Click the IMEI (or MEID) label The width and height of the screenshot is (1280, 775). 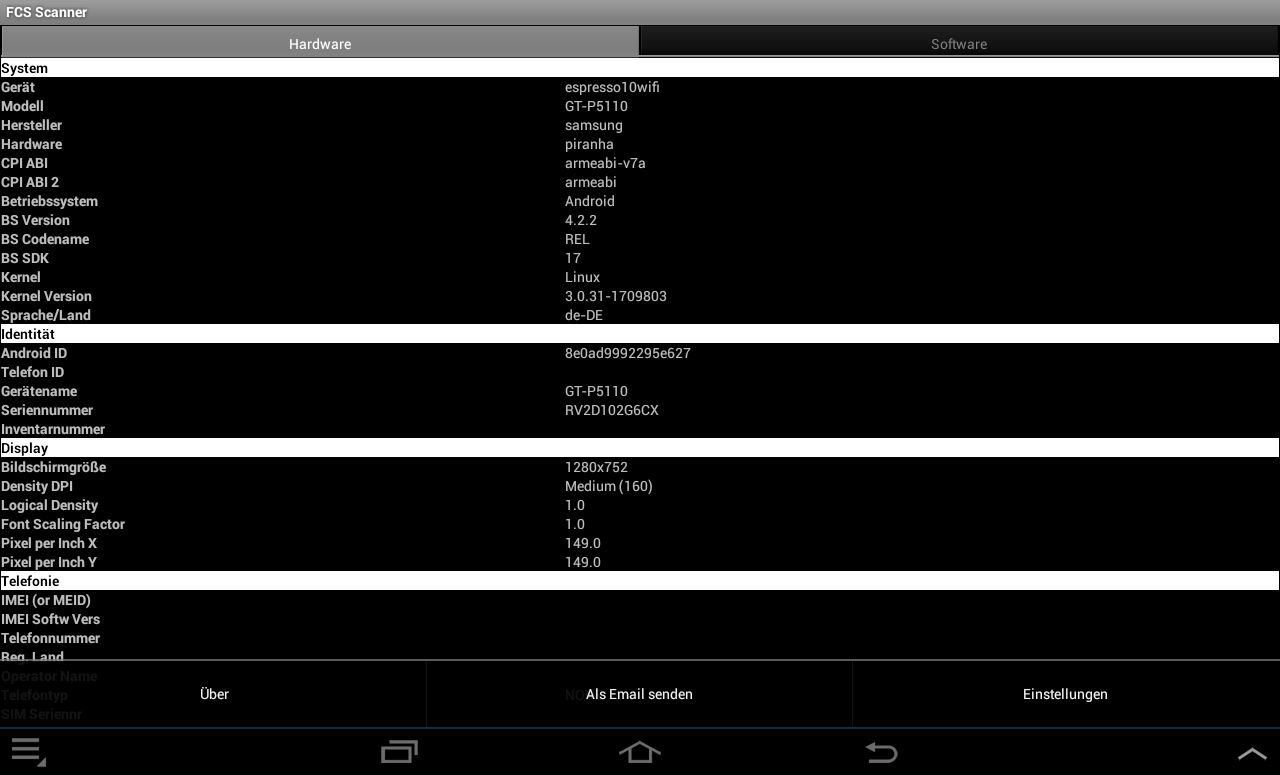coord(46,600)
